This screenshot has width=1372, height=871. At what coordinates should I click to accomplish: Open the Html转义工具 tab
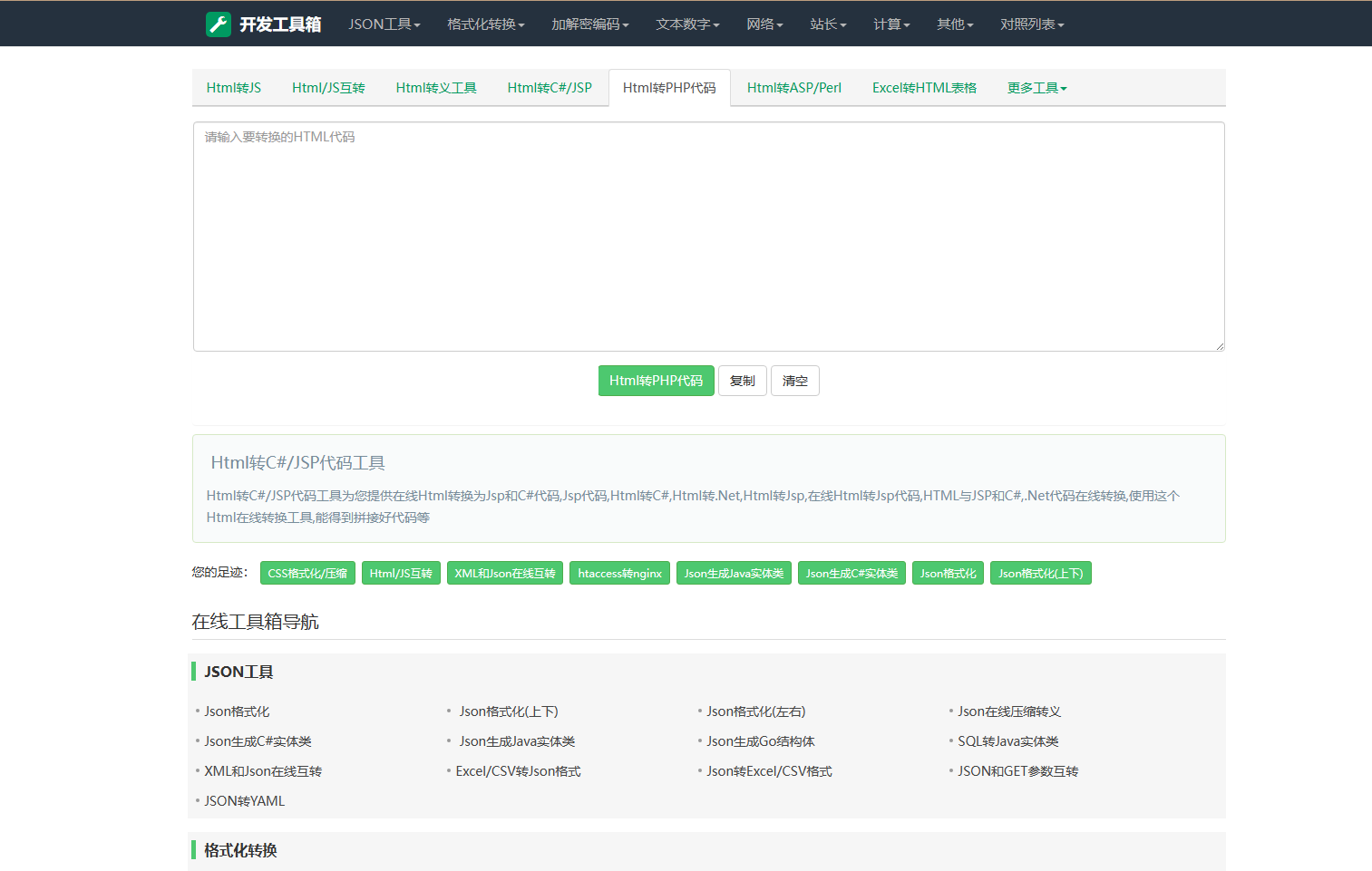click(x=436, y=88)
